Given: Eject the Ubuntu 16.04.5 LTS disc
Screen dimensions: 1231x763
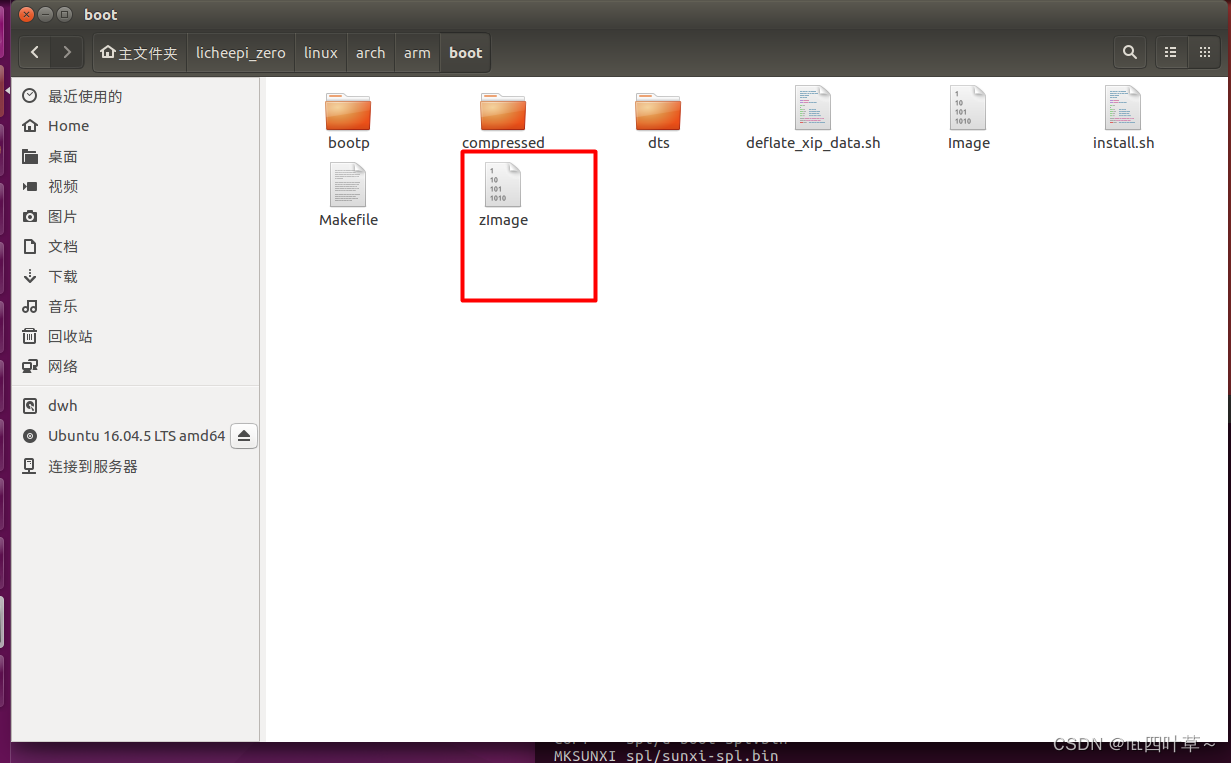Looking at the screenshot, I should point(244,436).
